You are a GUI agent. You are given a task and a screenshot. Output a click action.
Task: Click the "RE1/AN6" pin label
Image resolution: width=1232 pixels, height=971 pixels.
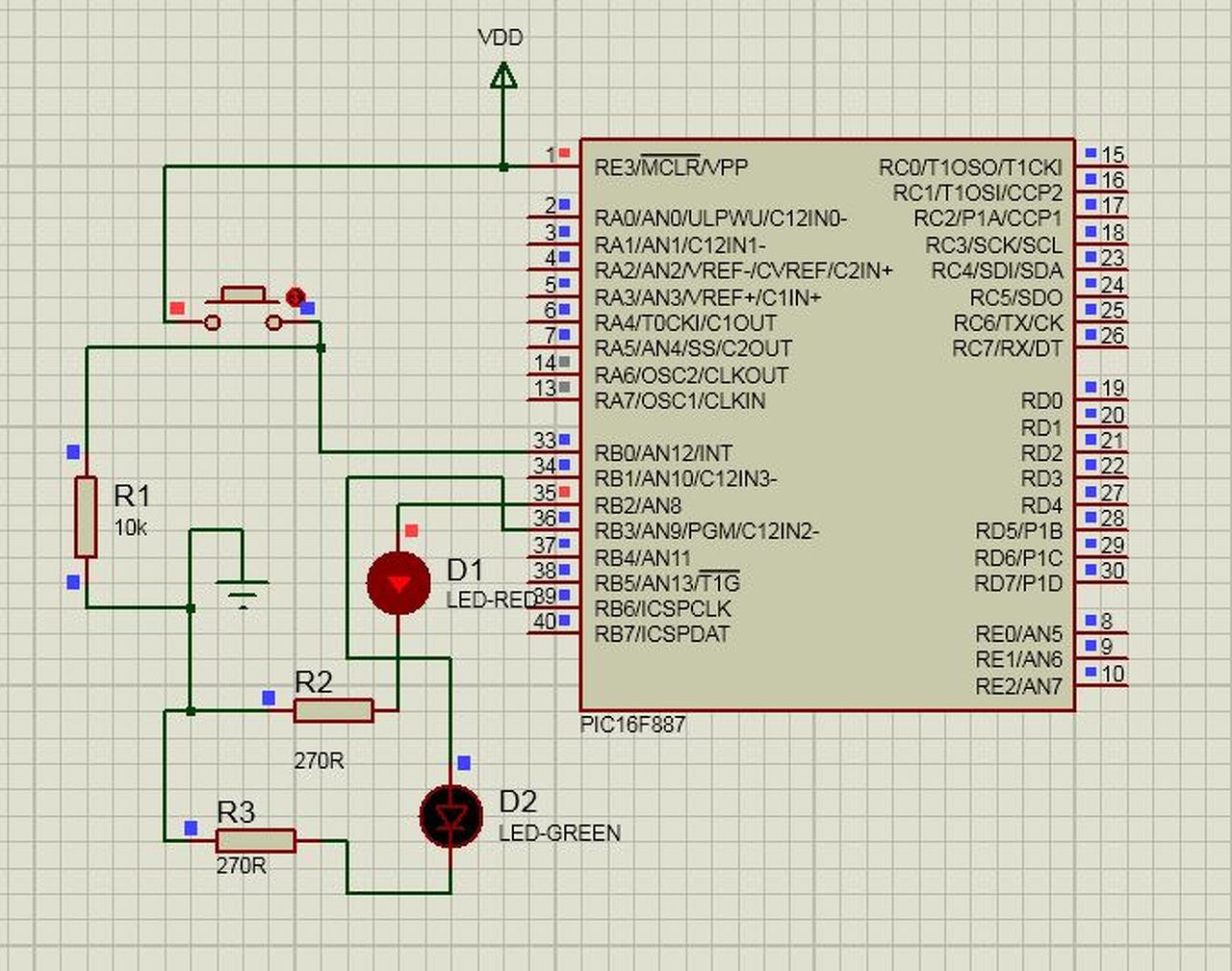(x=1019, y=659)
